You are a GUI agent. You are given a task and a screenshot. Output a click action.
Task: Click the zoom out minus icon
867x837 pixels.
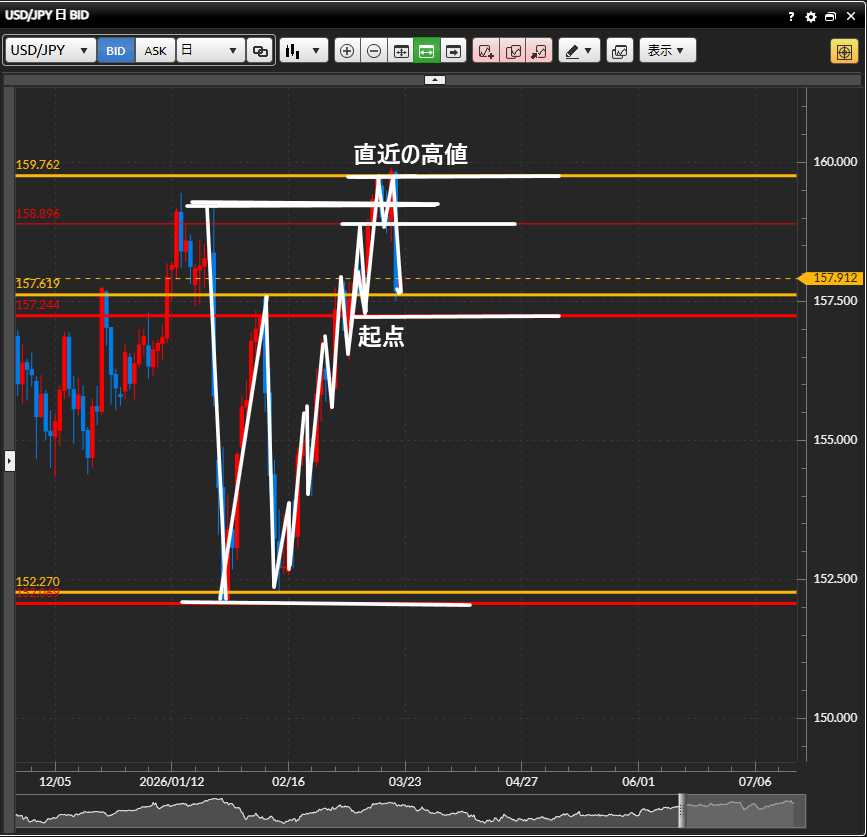(x=374, y=51)
